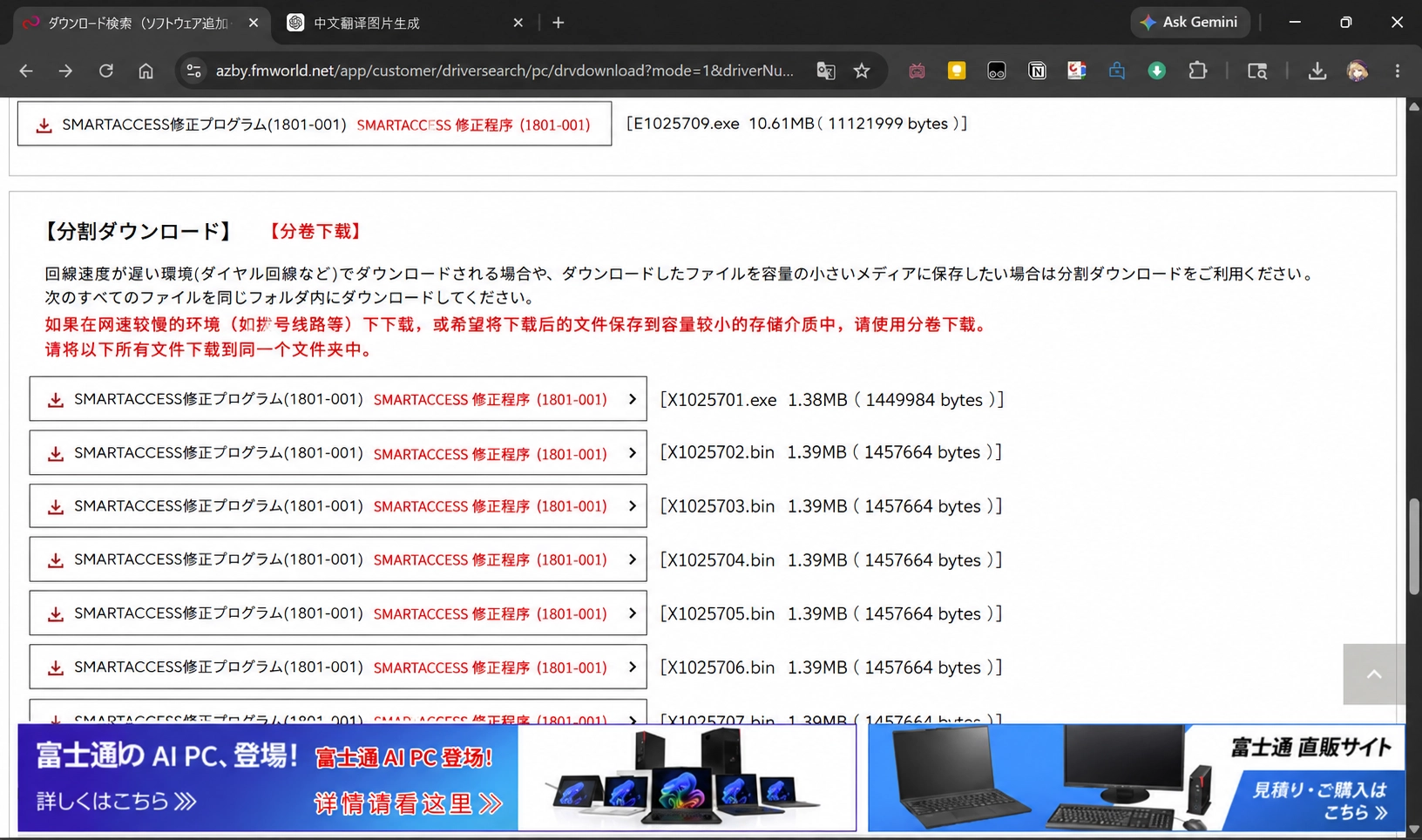Image resolution: width=1422 pixels, height=840 pixels.
Task: Click the 【分割ダウンロード】 heading text
Action: click(138, 231)
